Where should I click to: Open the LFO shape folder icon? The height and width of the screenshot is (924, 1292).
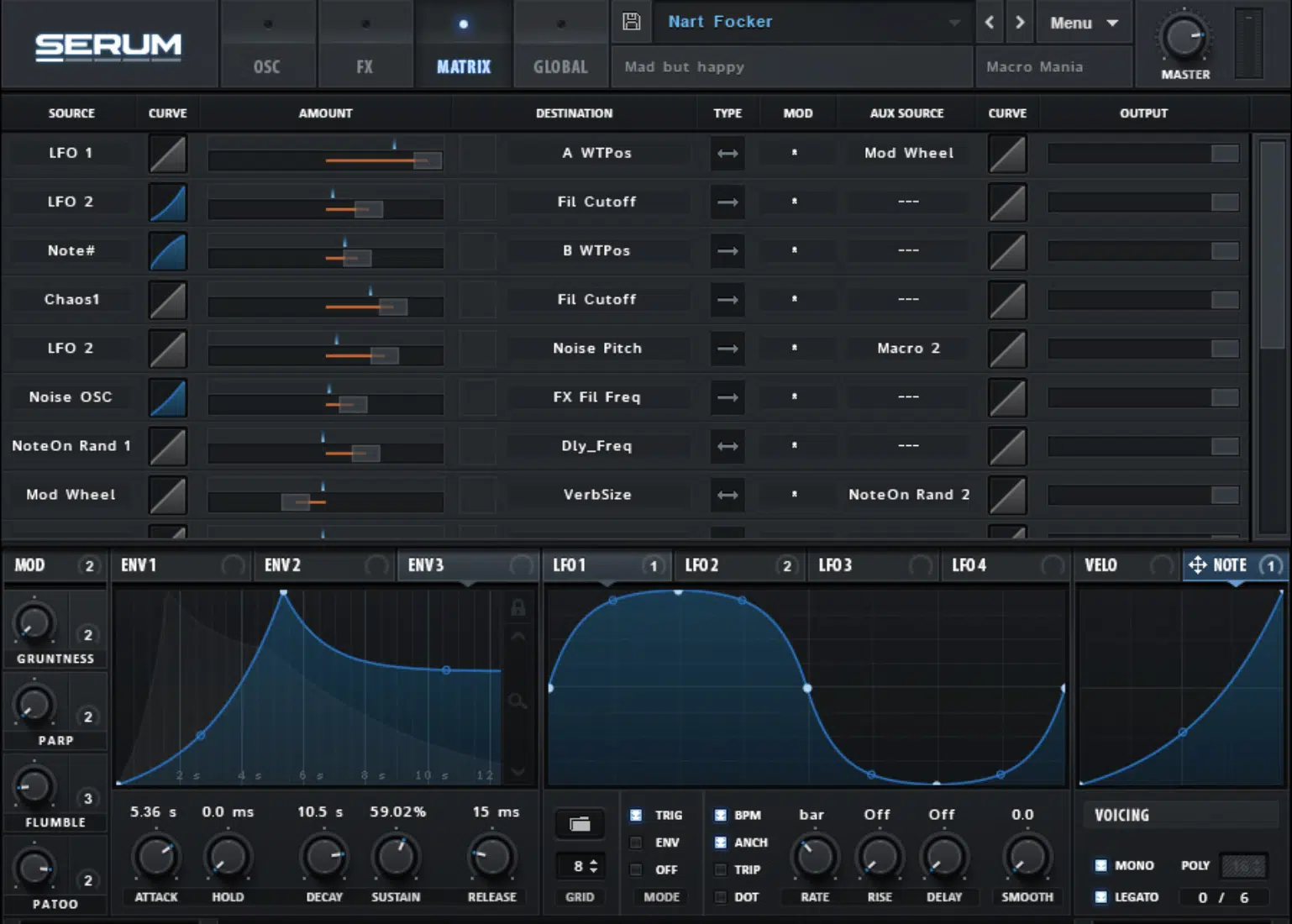click(580, 824)
